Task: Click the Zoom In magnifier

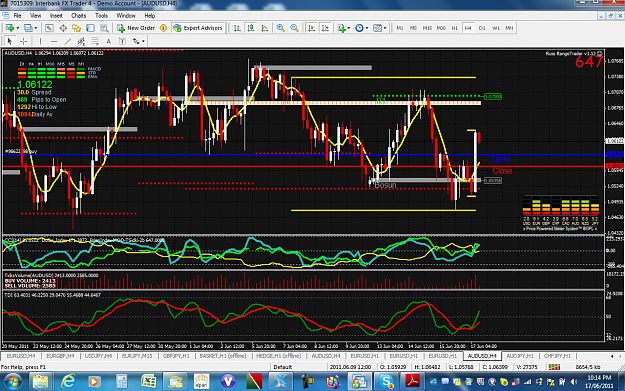Action: (x=281, y=28)
